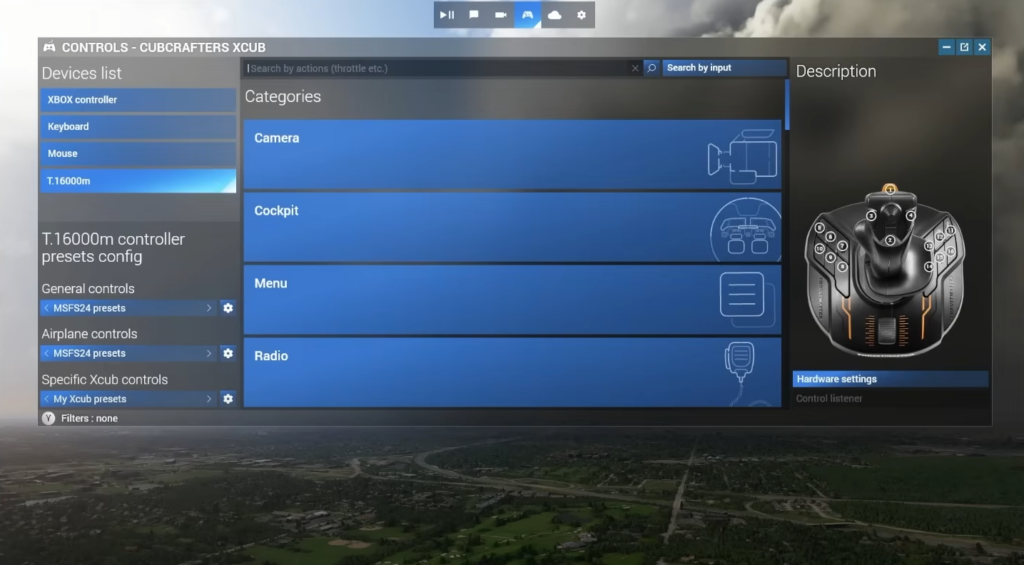The height and width of the screenshot is (565, 1024).
Task: Click the Cockpit category yoke icon
Action: tap(746, 229)
